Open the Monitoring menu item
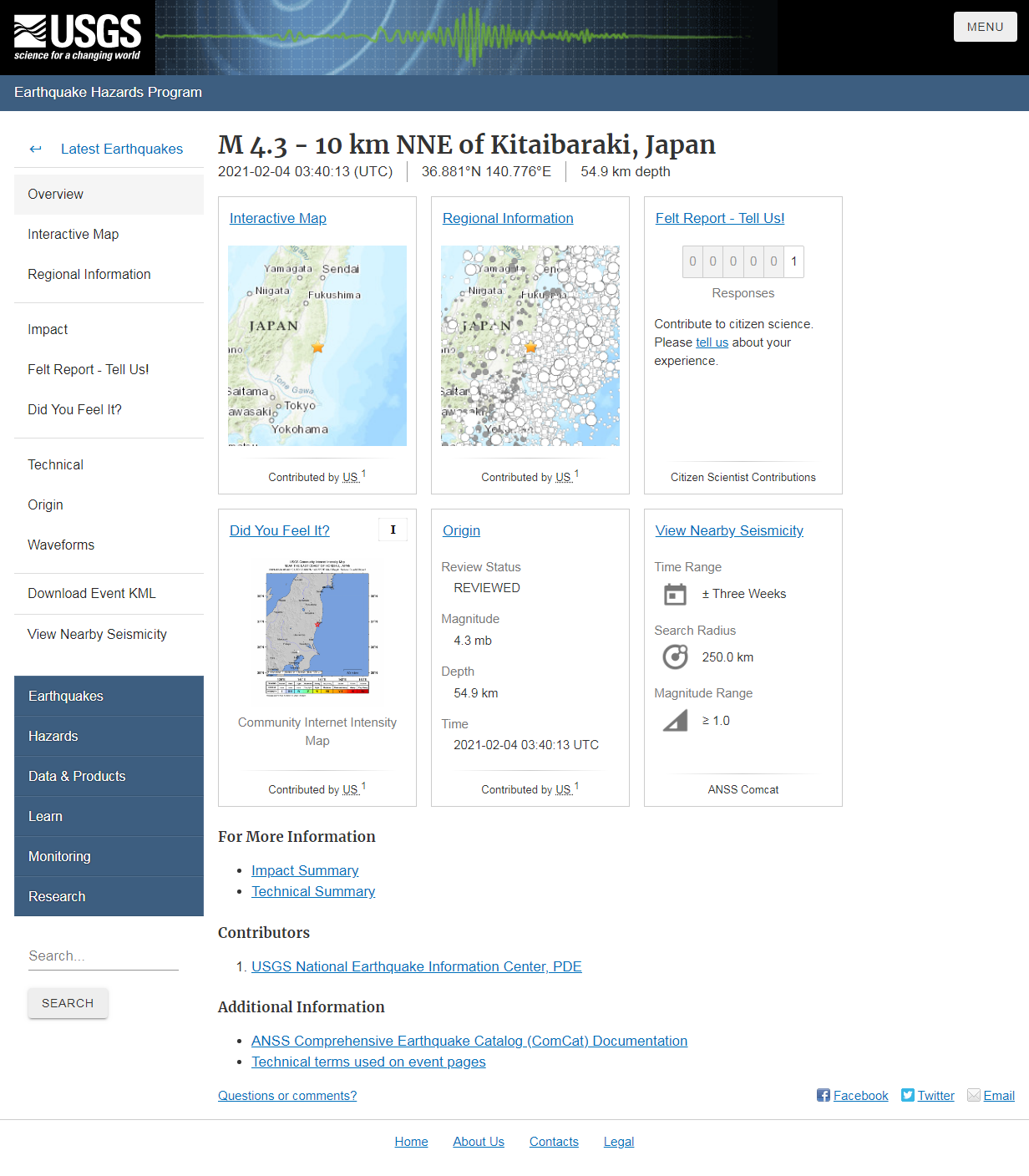The width and height of the screenshot is (1029, 1176). [59, 856]
